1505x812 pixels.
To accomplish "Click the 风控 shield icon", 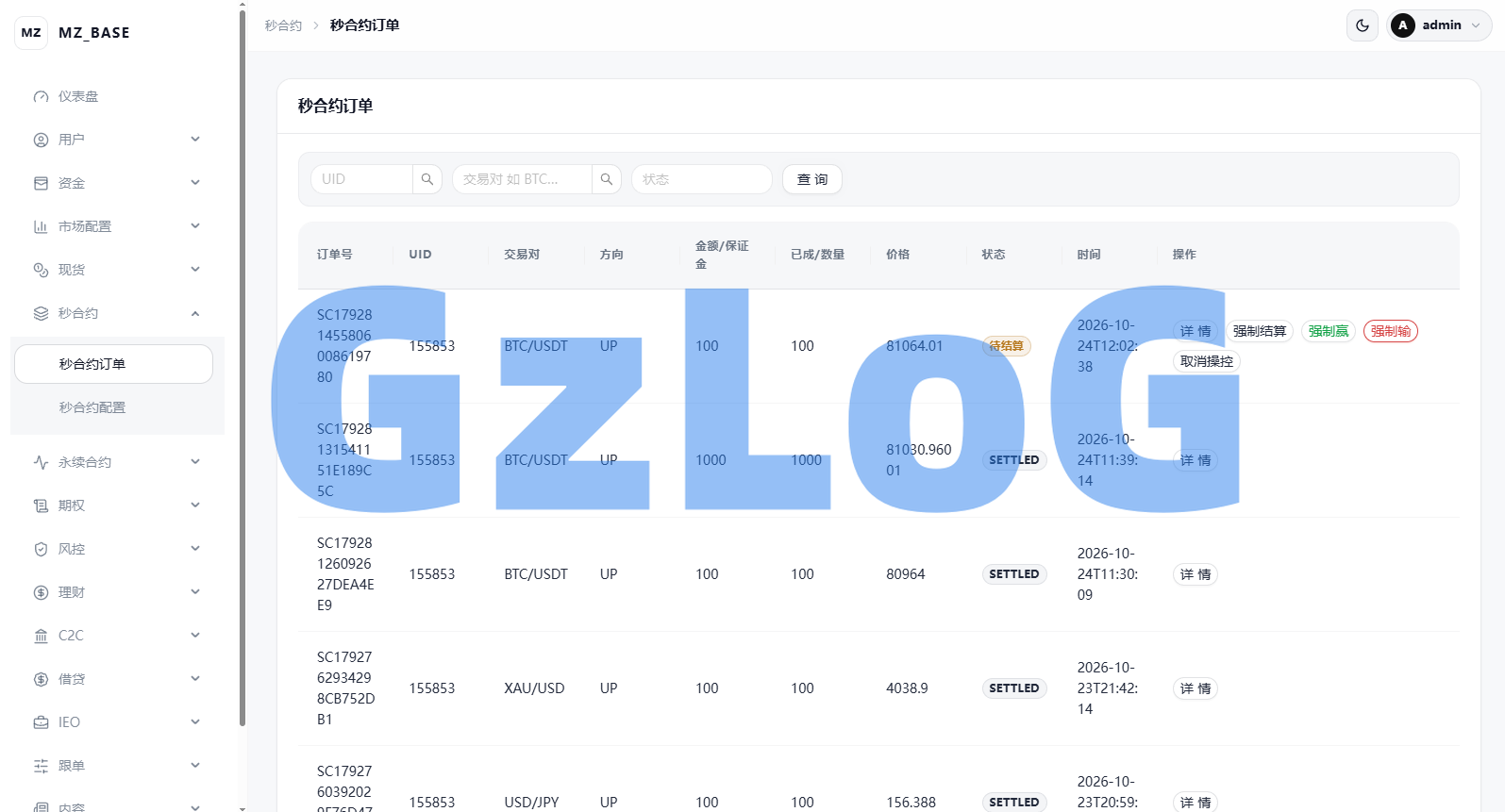I will click(41, 549).
